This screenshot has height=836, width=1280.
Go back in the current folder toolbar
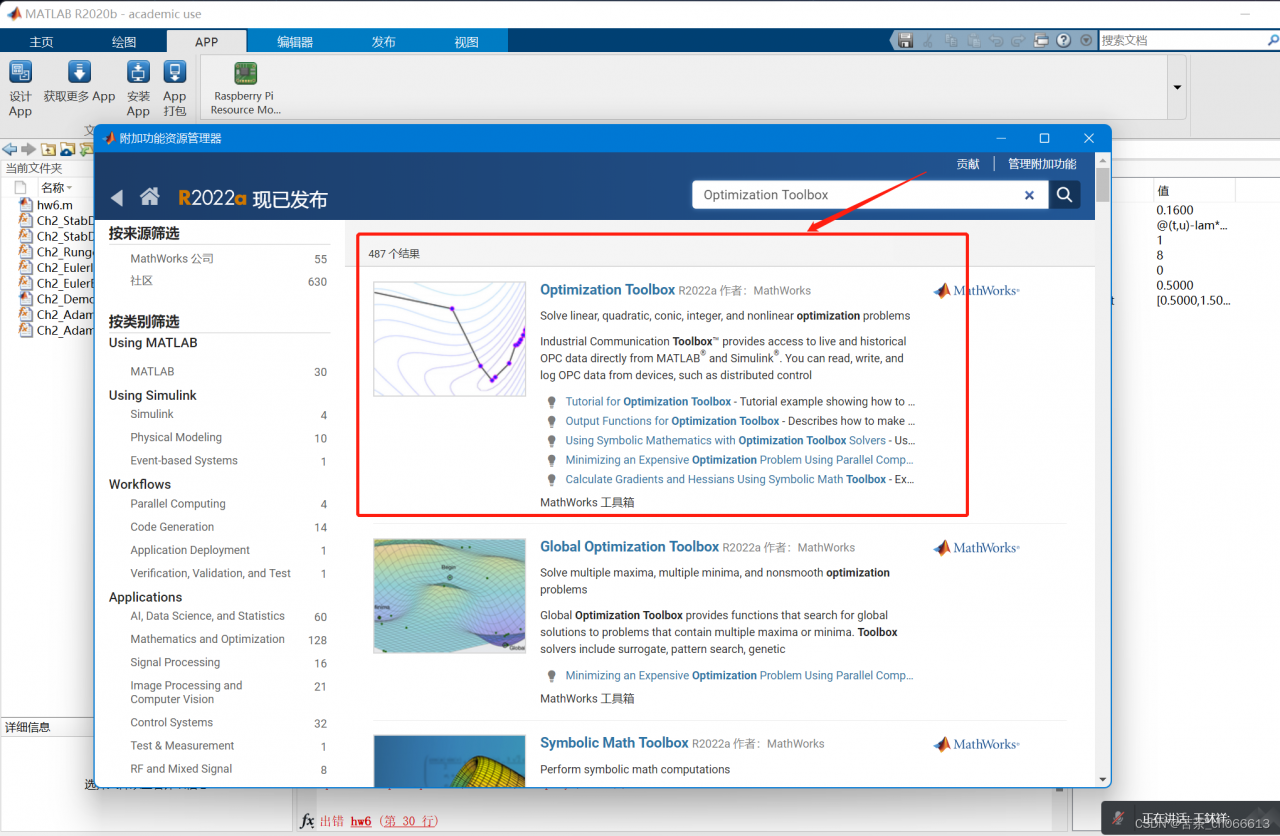10,149
